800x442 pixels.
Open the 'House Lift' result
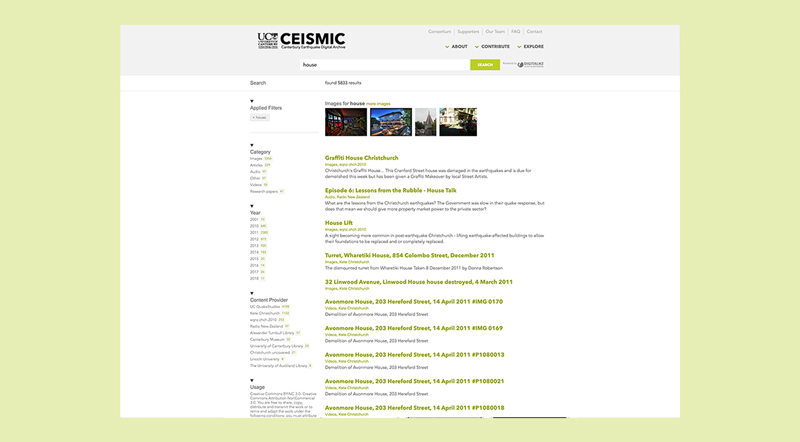339,223
